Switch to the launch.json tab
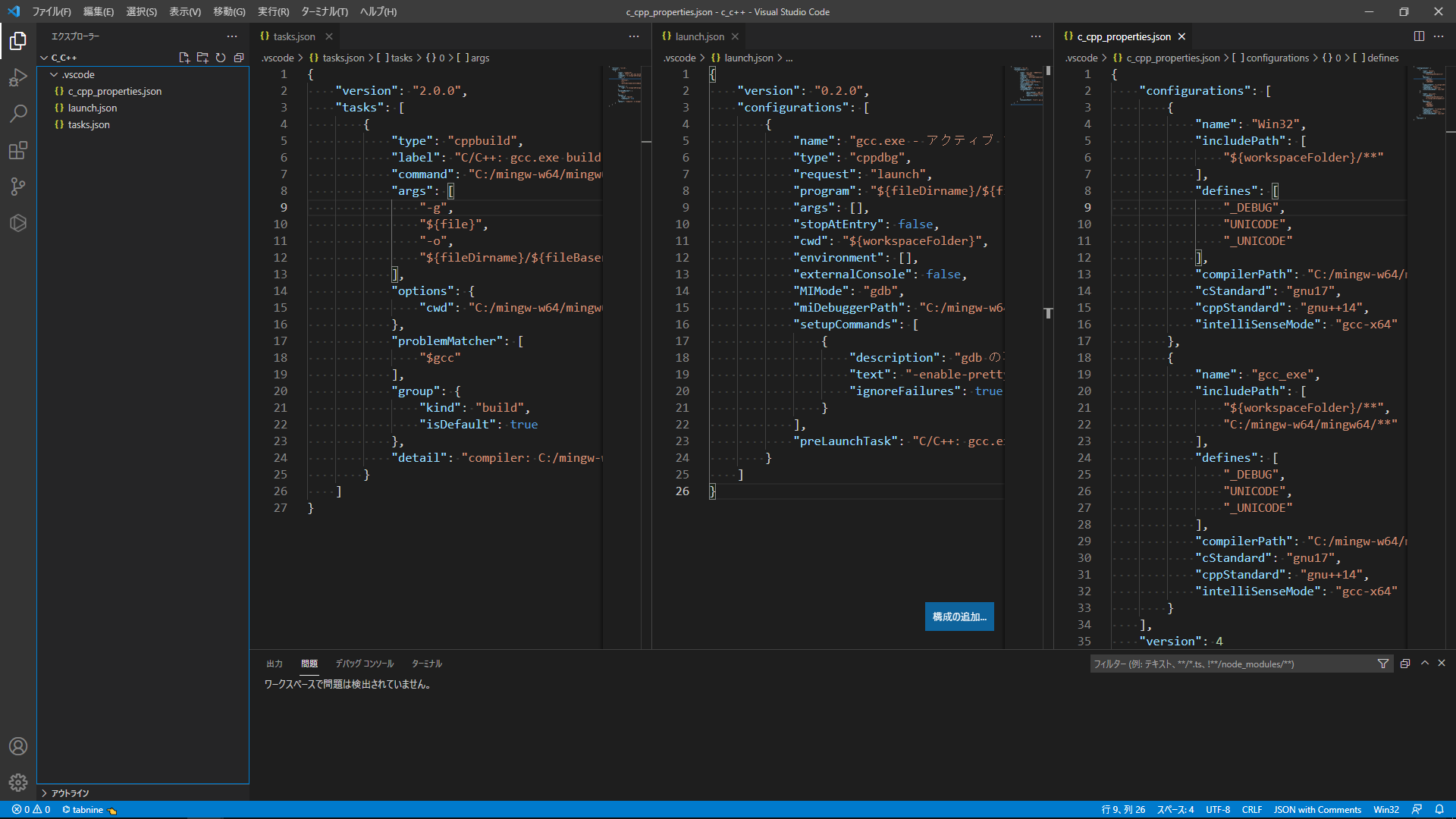The height and width of the screenshot is (819, 1456). pyautogui.click(x=698, y=36)
